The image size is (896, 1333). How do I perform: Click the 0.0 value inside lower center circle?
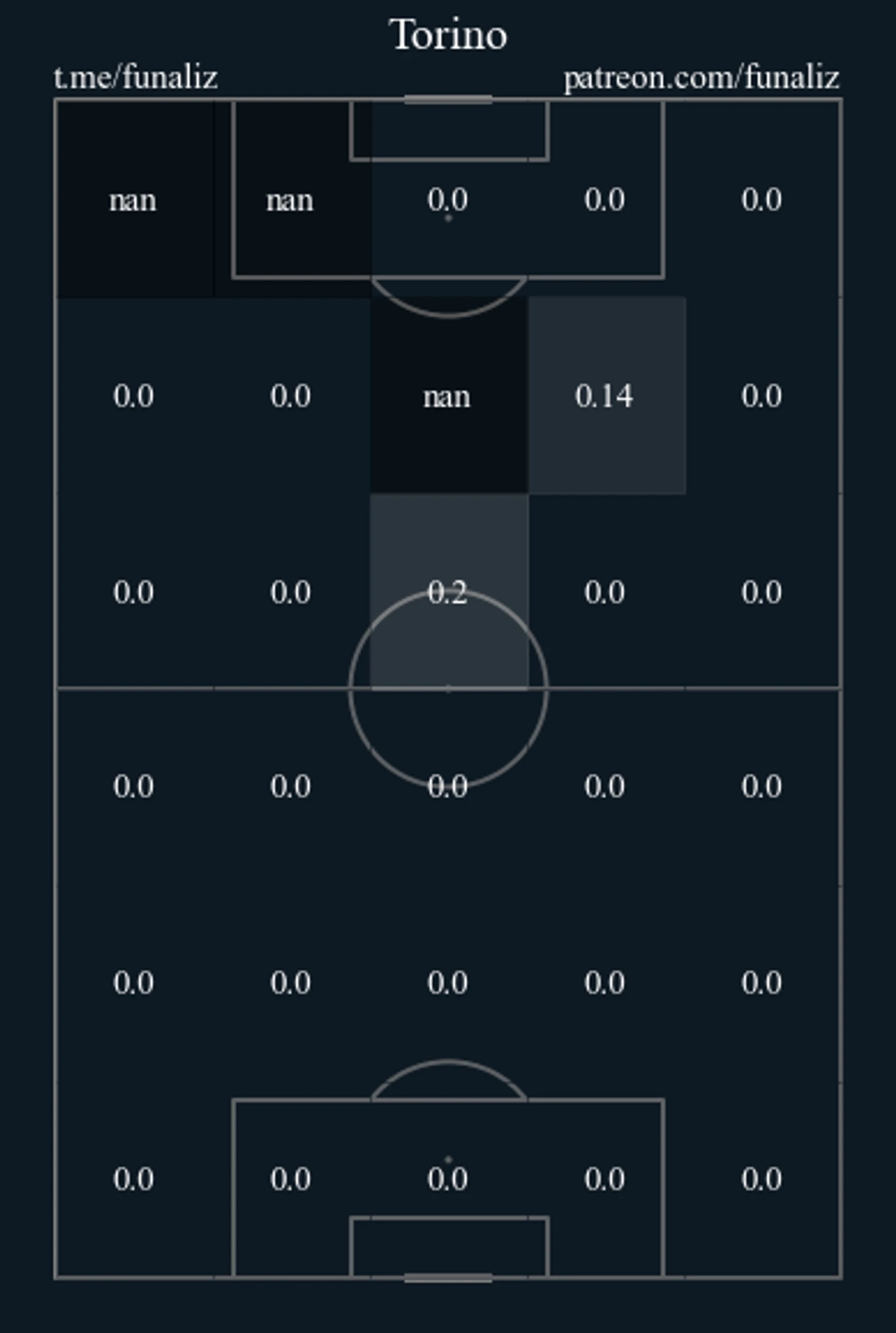tap(448, 787)
